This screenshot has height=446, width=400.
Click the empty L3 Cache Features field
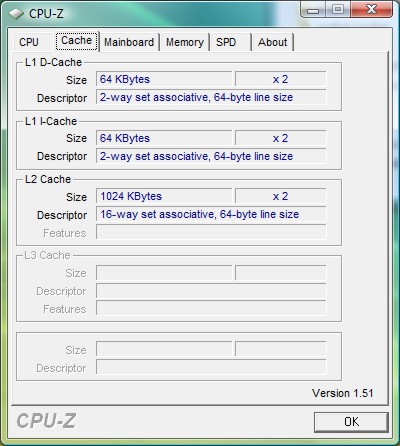pyautogui.click(x=211, y=308)
